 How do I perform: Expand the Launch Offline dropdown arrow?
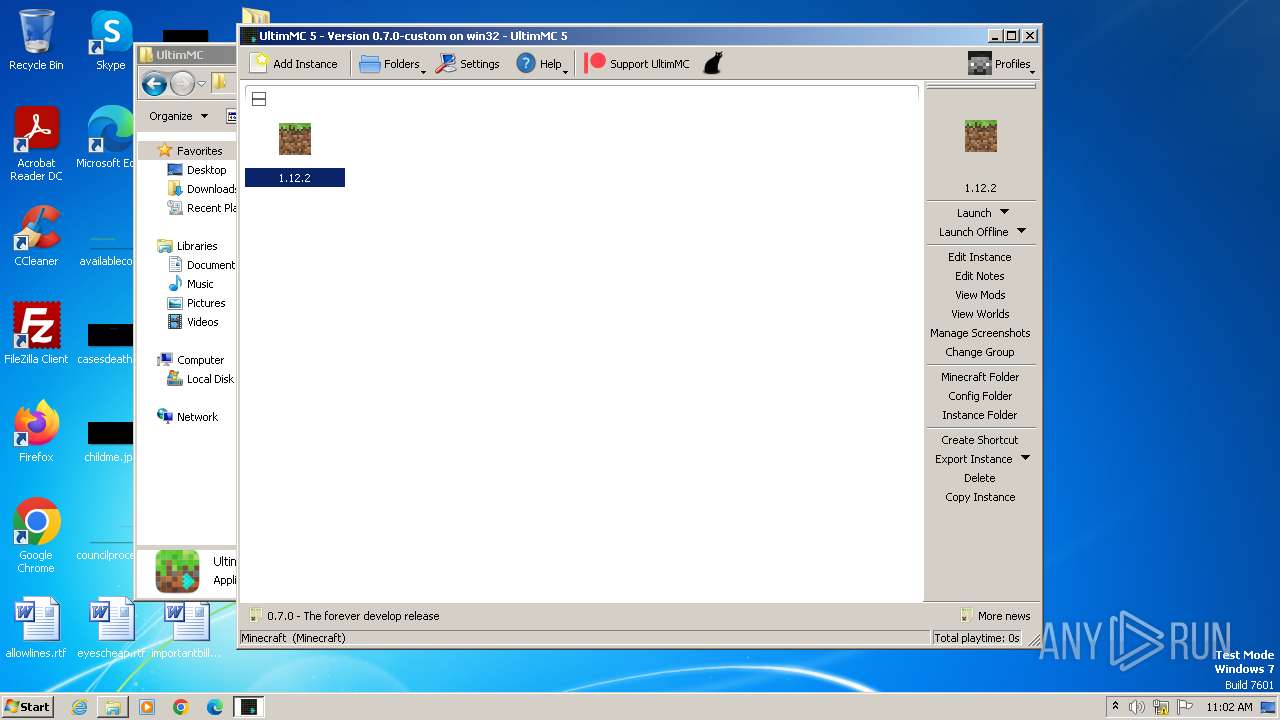(x=1021, y=231)
